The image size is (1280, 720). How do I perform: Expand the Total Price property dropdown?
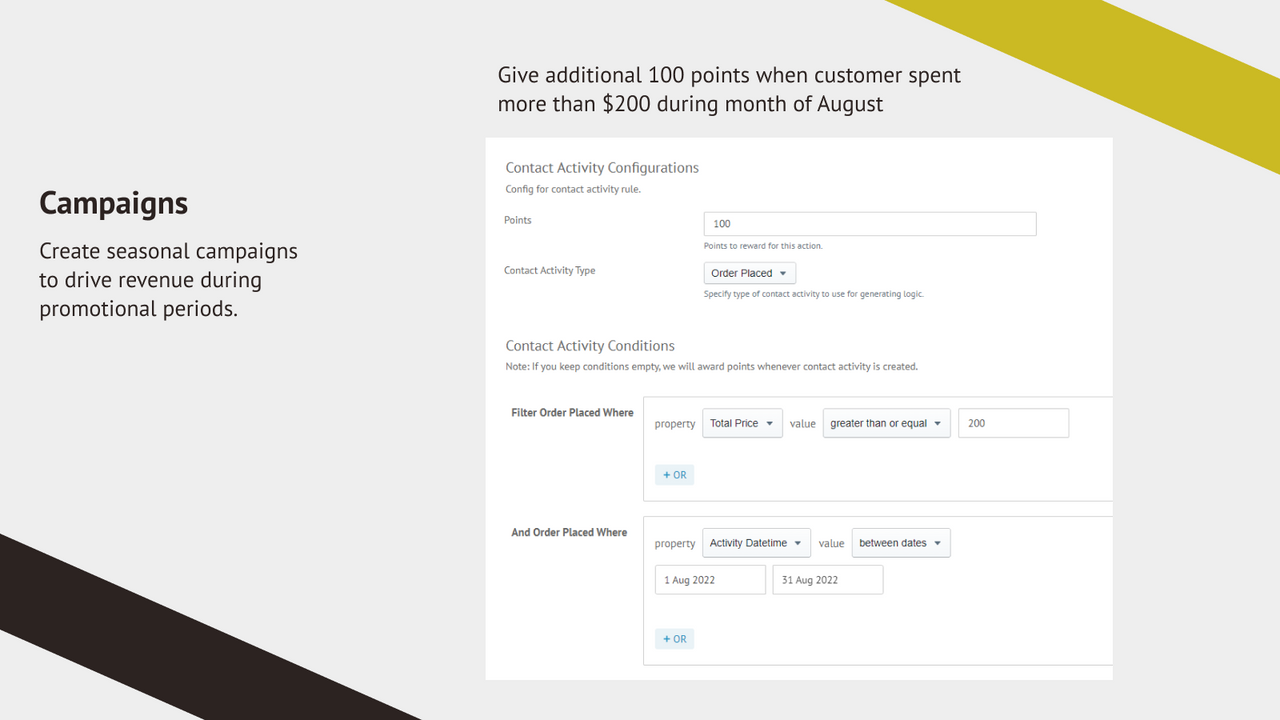click(741, 423)
